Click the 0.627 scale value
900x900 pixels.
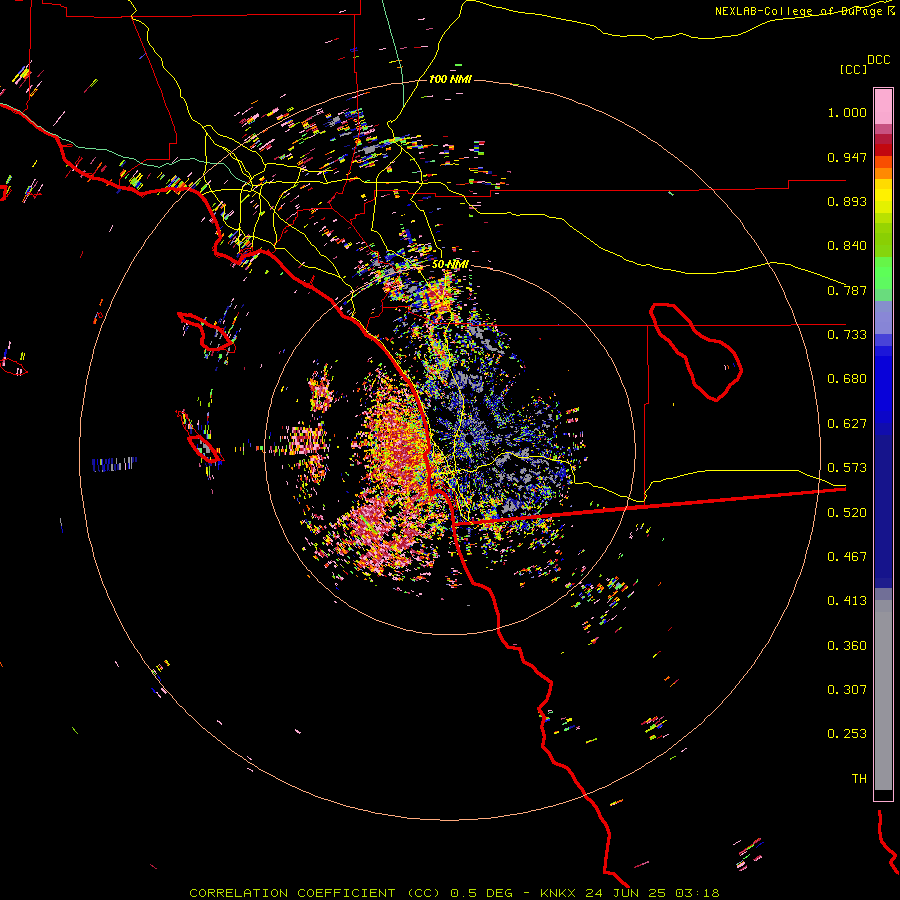(x=847, y=424)
